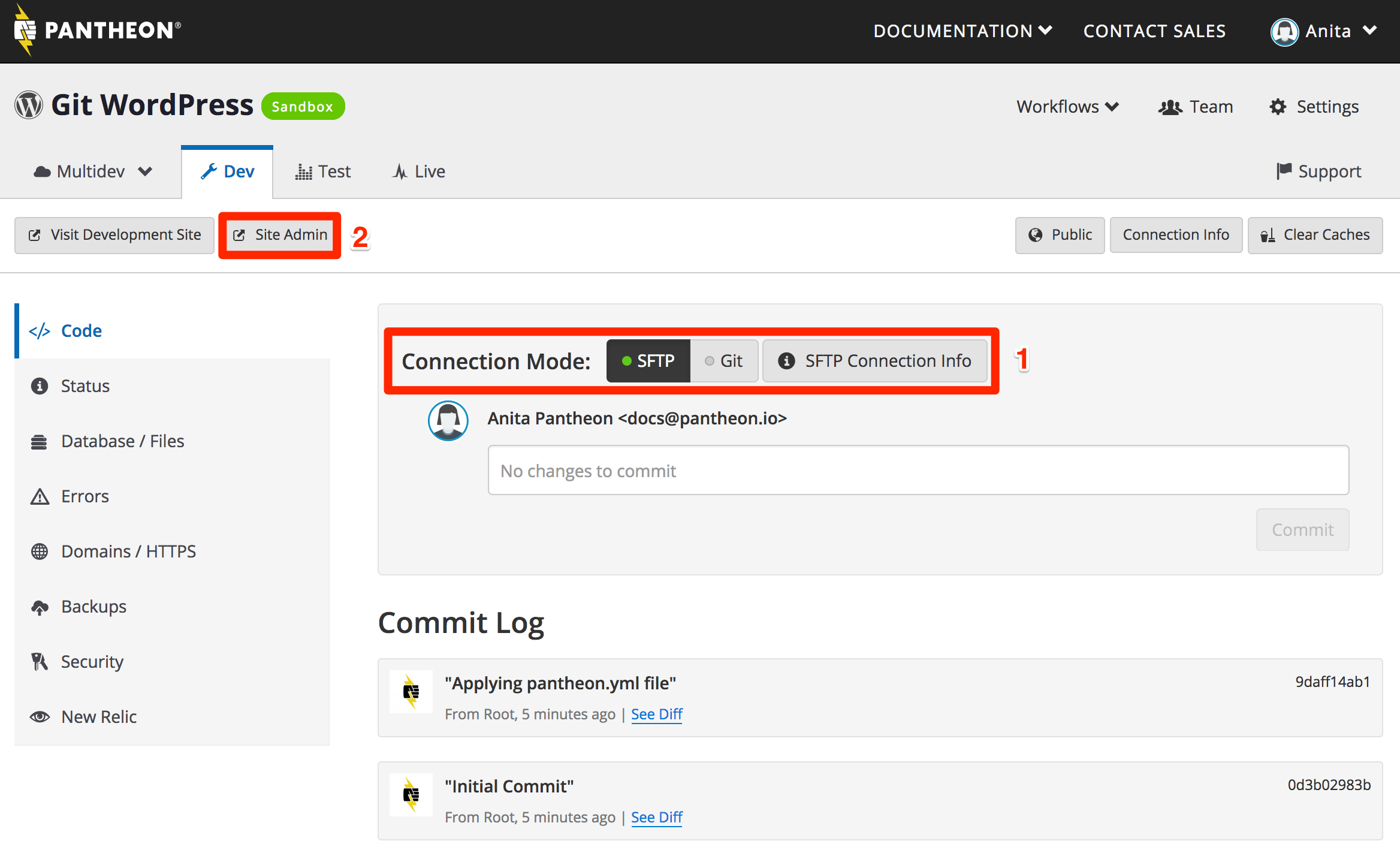See Diff for Applying pantheon.yml commit
The image size is (1400, 862).
coord(656,714)
